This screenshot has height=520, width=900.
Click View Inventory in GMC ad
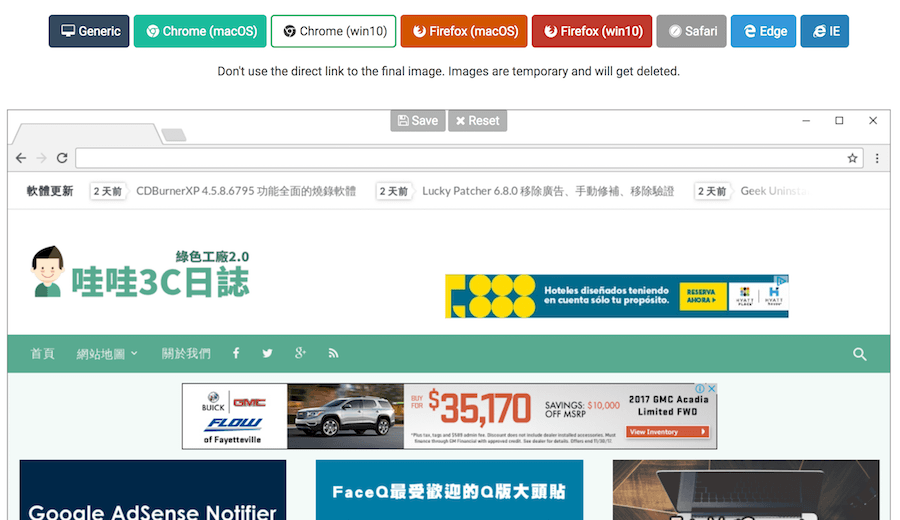[667, 432]
